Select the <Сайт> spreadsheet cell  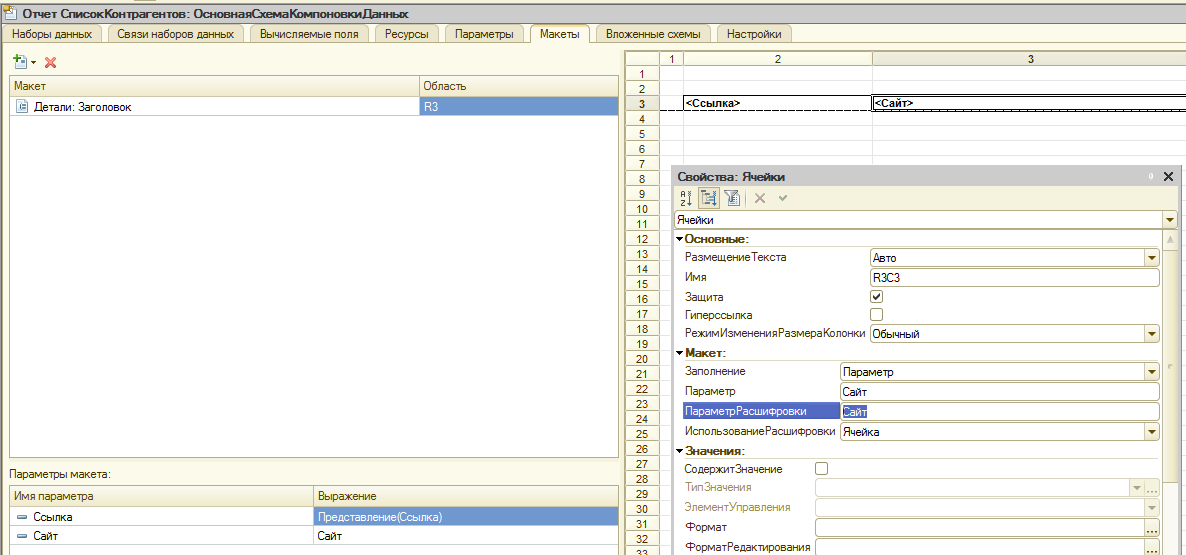click(x=1029, y=103)
